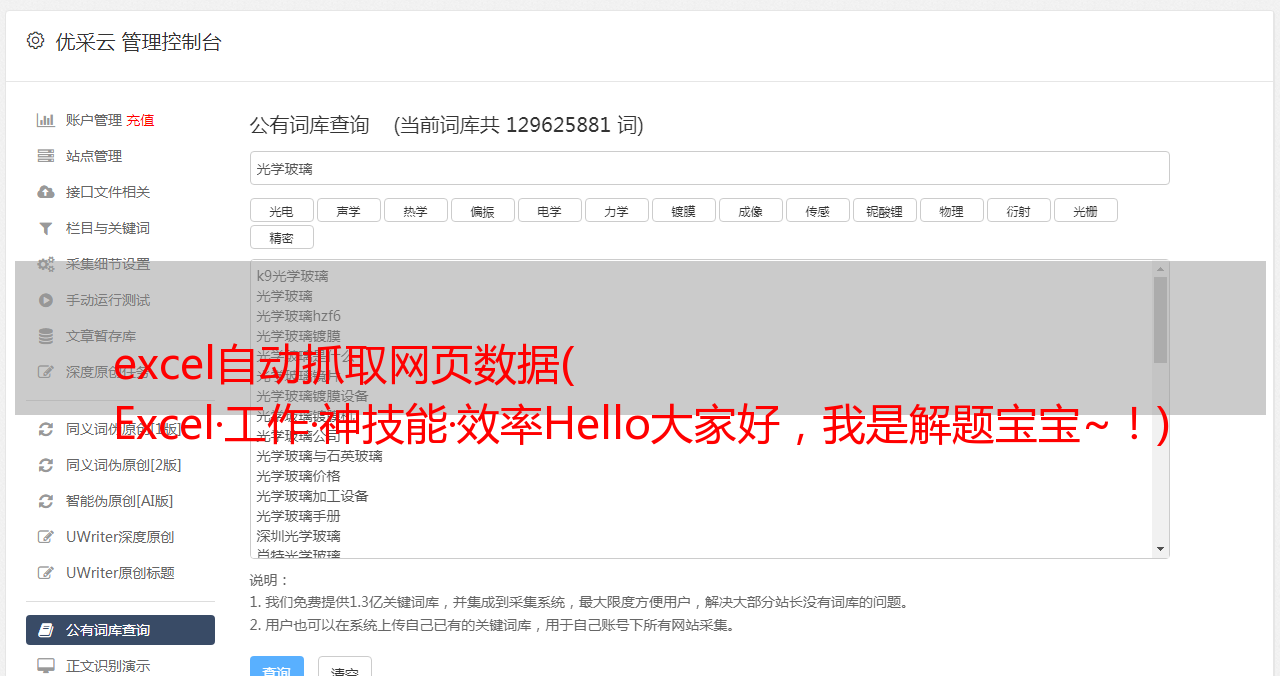
Task: Click the results list scrollbar up arrow
Action: click(1160, 268)
